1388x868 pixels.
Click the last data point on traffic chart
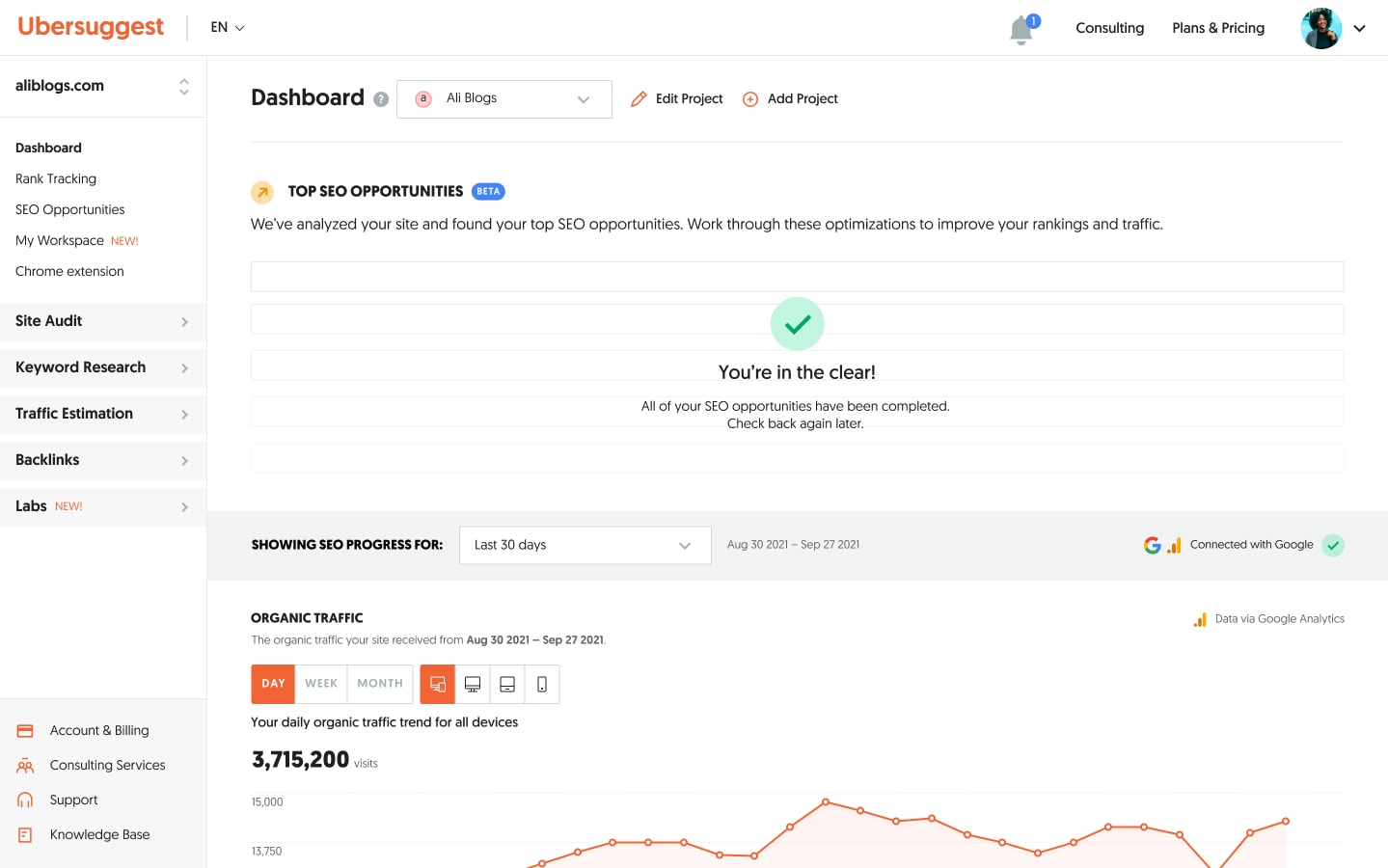1286,822
